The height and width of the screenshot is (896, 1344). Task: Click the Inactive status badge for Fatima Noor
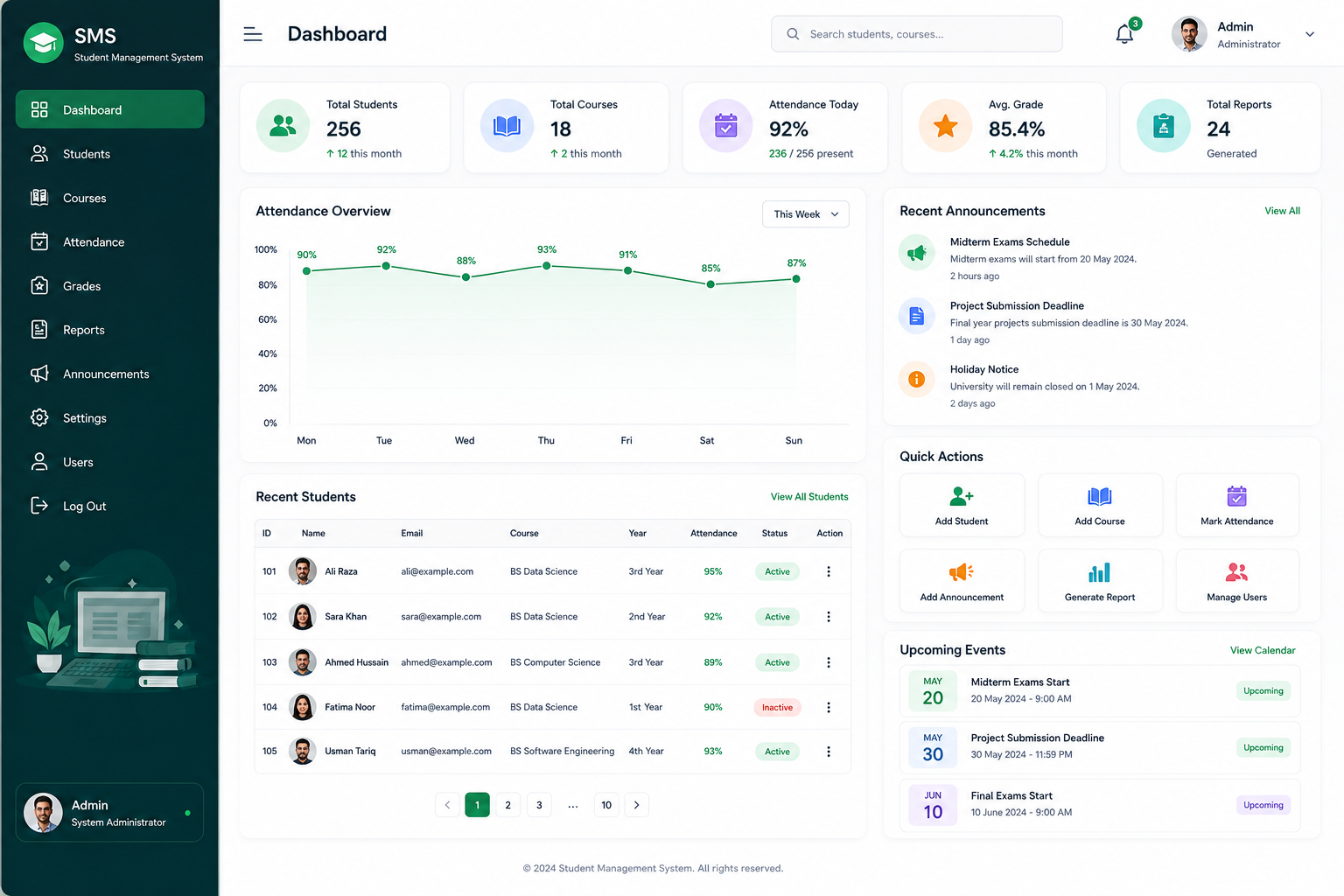coord(777,707)
